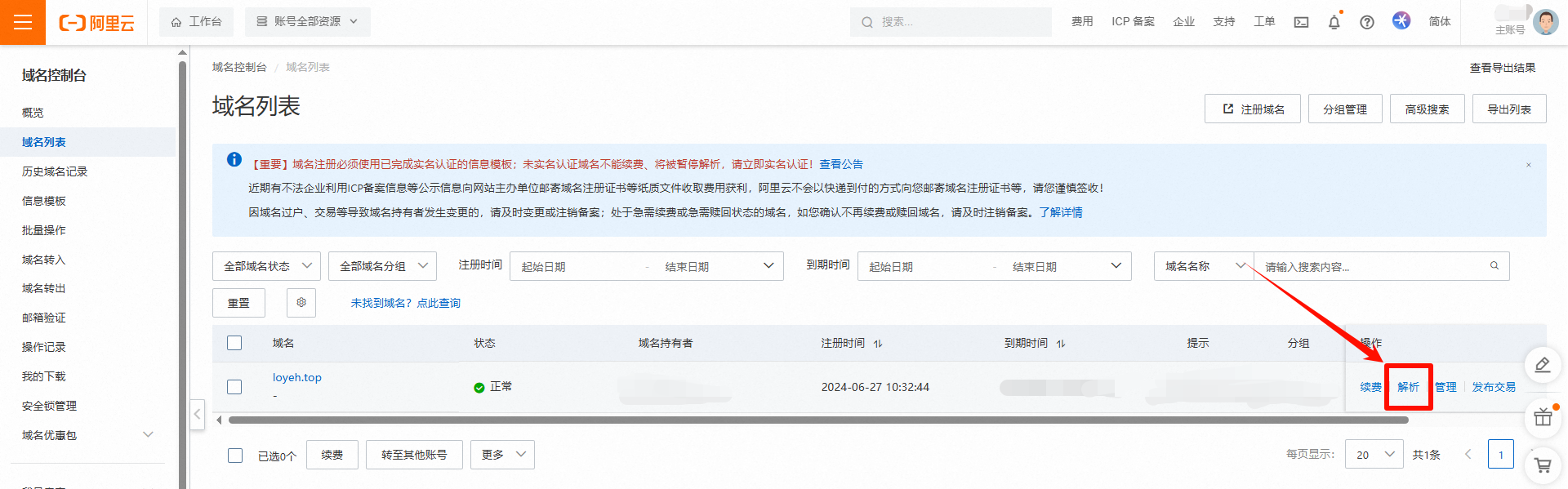Toggle the bottom select-all checkbox
The width and height of the screenshot is (1568, 489).
click(235, 456)
